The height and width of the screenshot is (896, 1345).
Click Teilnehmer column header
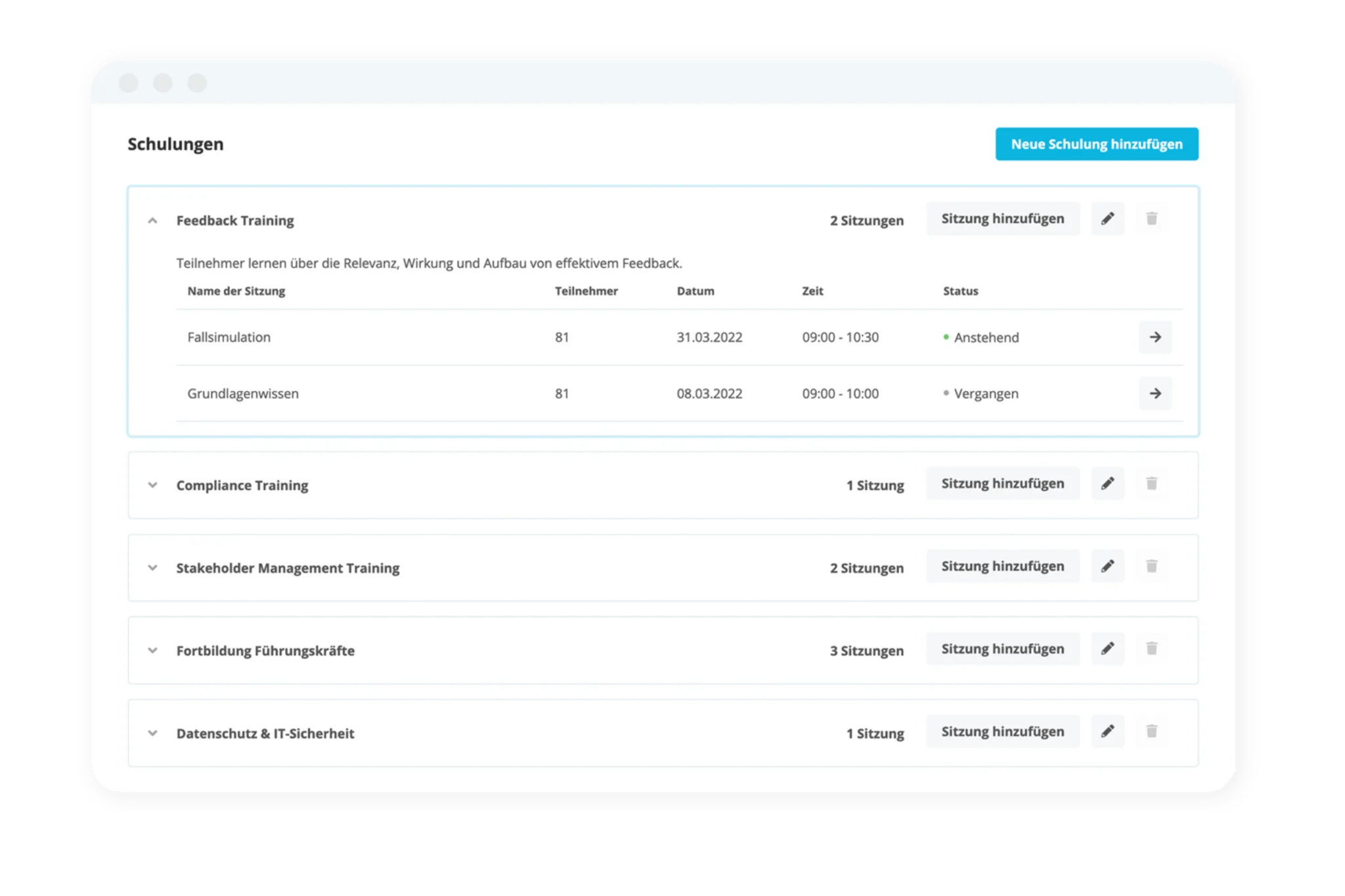pyautogui.click(x=586, y=291)
